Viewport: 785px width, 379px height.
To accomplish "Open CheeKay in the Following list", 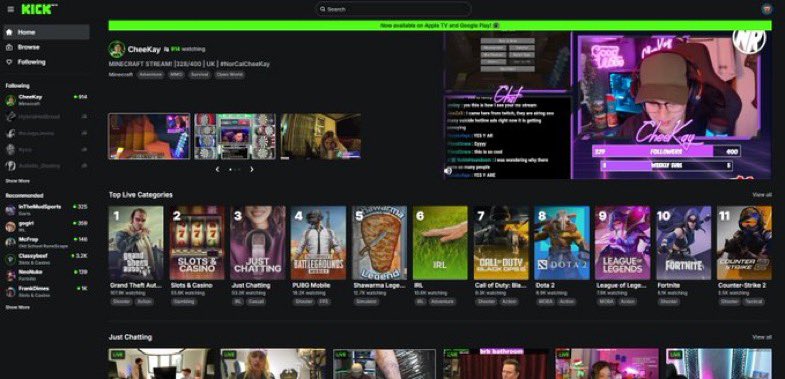I will coord(47,100).
